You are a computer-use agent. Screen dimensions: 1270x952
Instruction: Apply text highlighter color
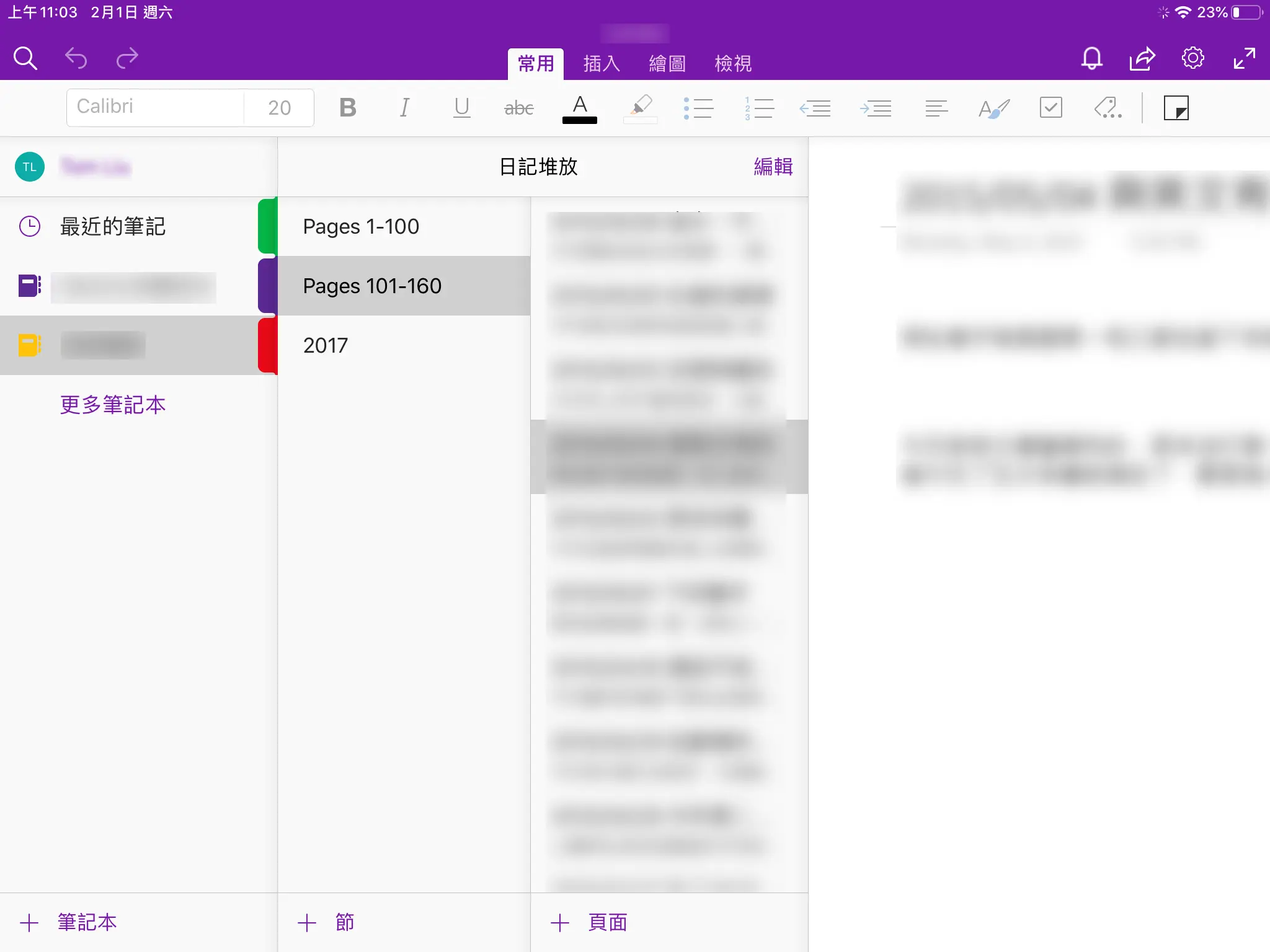pyautogui.click(x=641, y=108)
